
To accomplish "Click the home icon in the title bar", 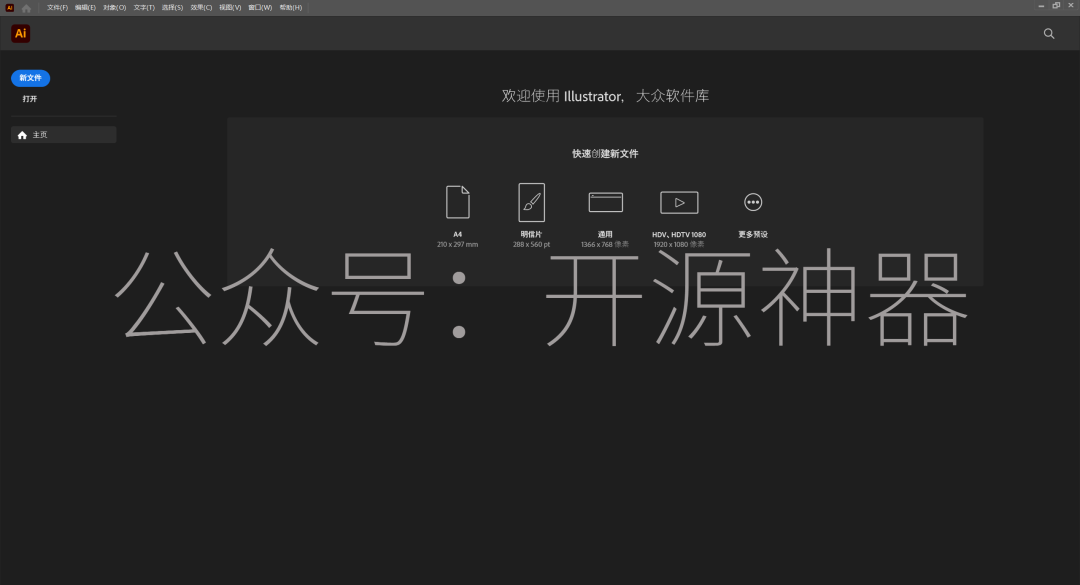I will (26, 8).
